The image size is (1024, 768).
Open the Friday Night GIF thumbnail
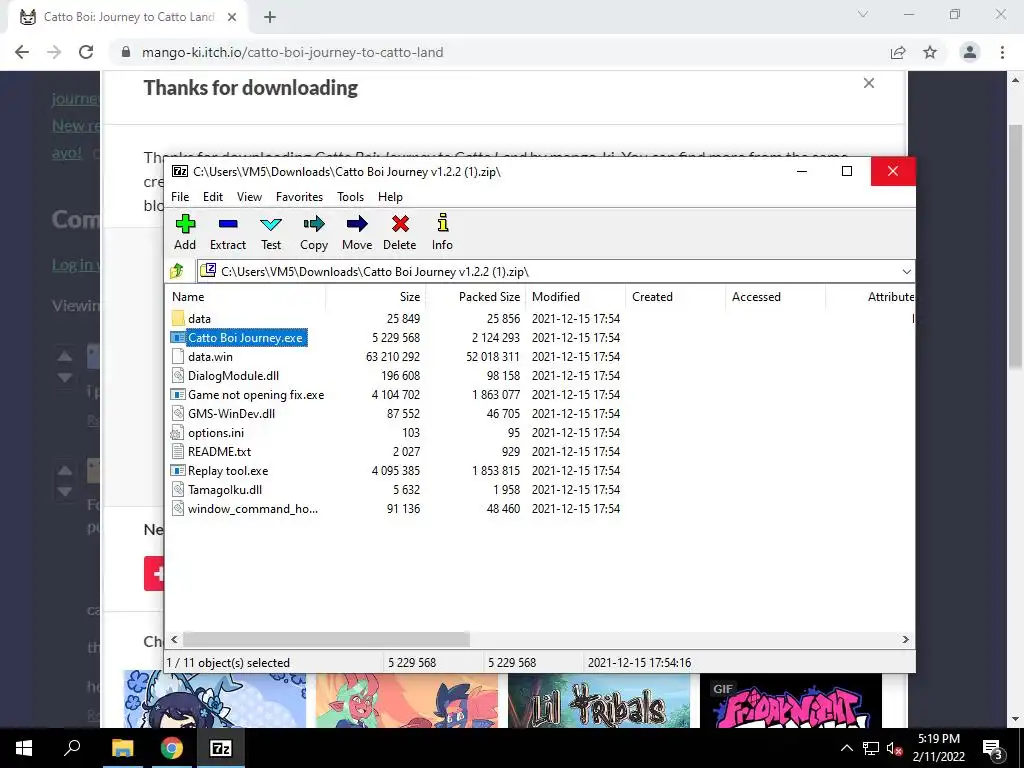791,700
